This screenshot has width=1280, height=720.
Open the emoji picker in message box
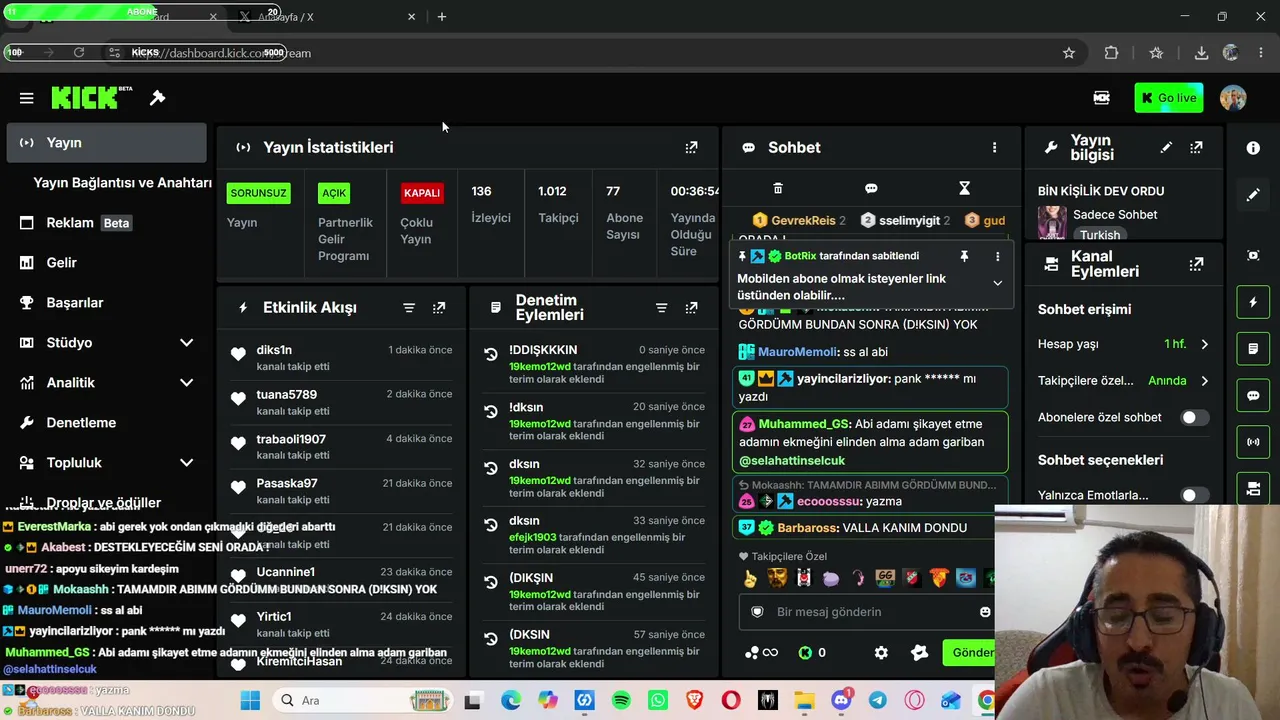point(985,612)
